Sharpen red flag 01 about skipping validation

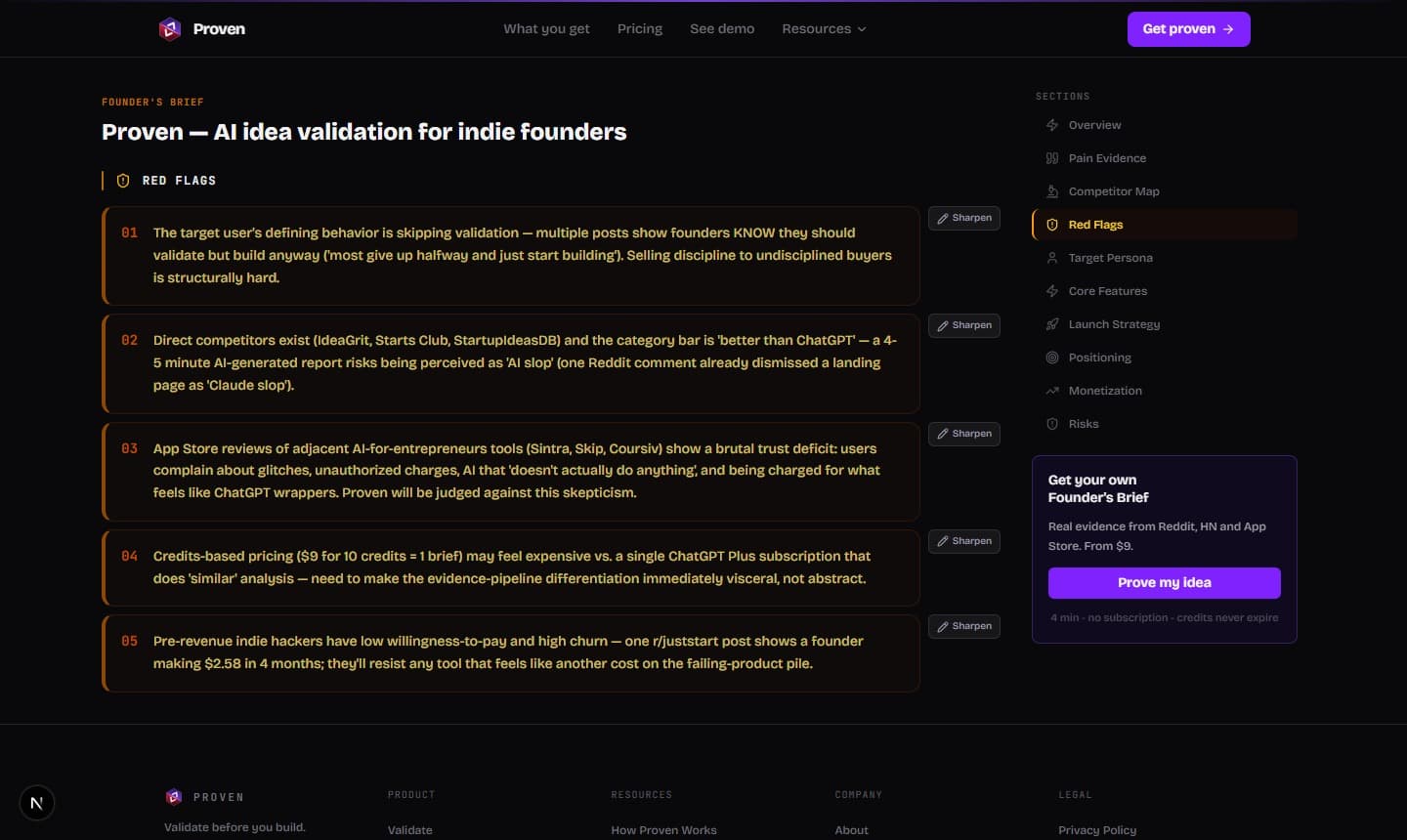click(964, 218)
